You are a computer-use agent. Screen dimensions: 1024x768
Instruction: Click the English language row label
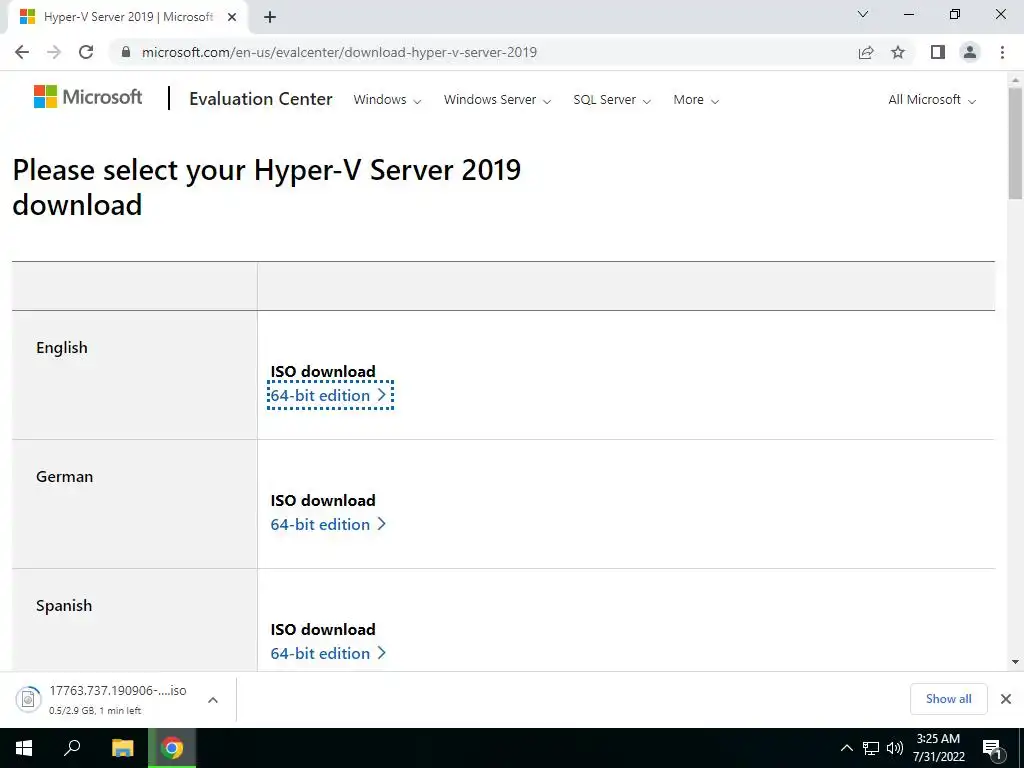61,347
